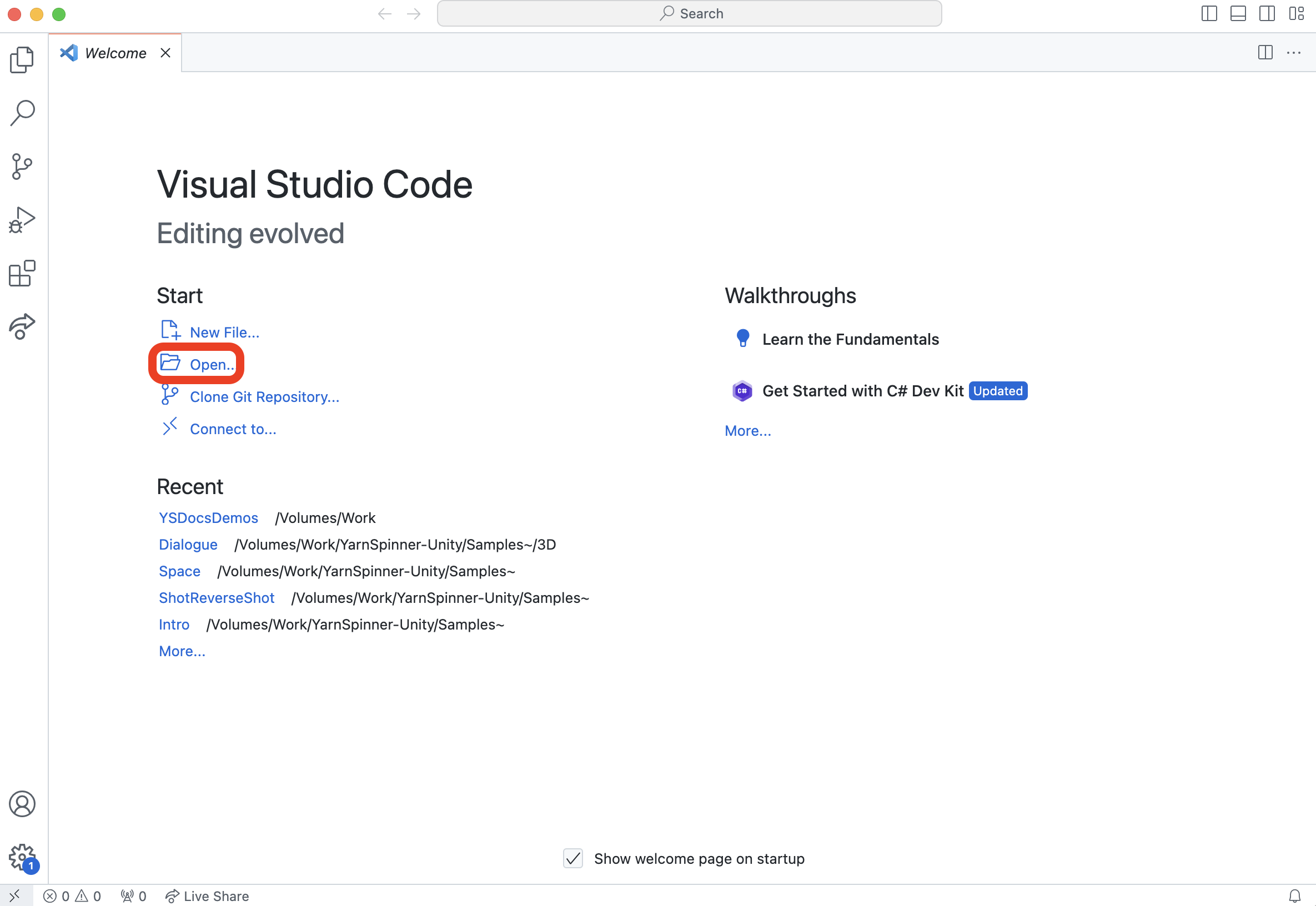Open the Live Share activity bar icon
This screenshot has height=906, width=1316.
[x=22, y=327]
